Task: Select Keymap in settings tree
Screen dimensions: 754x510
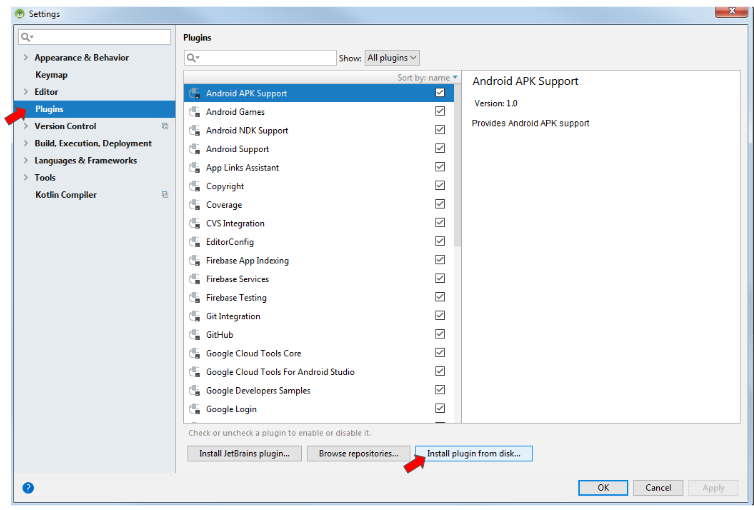Action: coord(51,75)
